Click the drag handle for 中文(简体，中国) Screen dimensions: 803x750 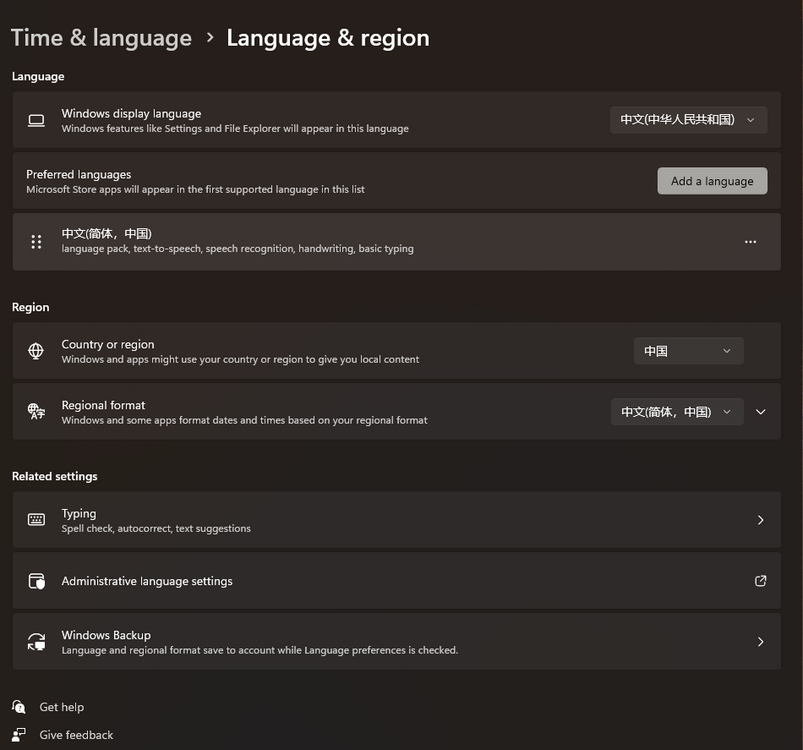pyautogui.click(x=36, y=241)
